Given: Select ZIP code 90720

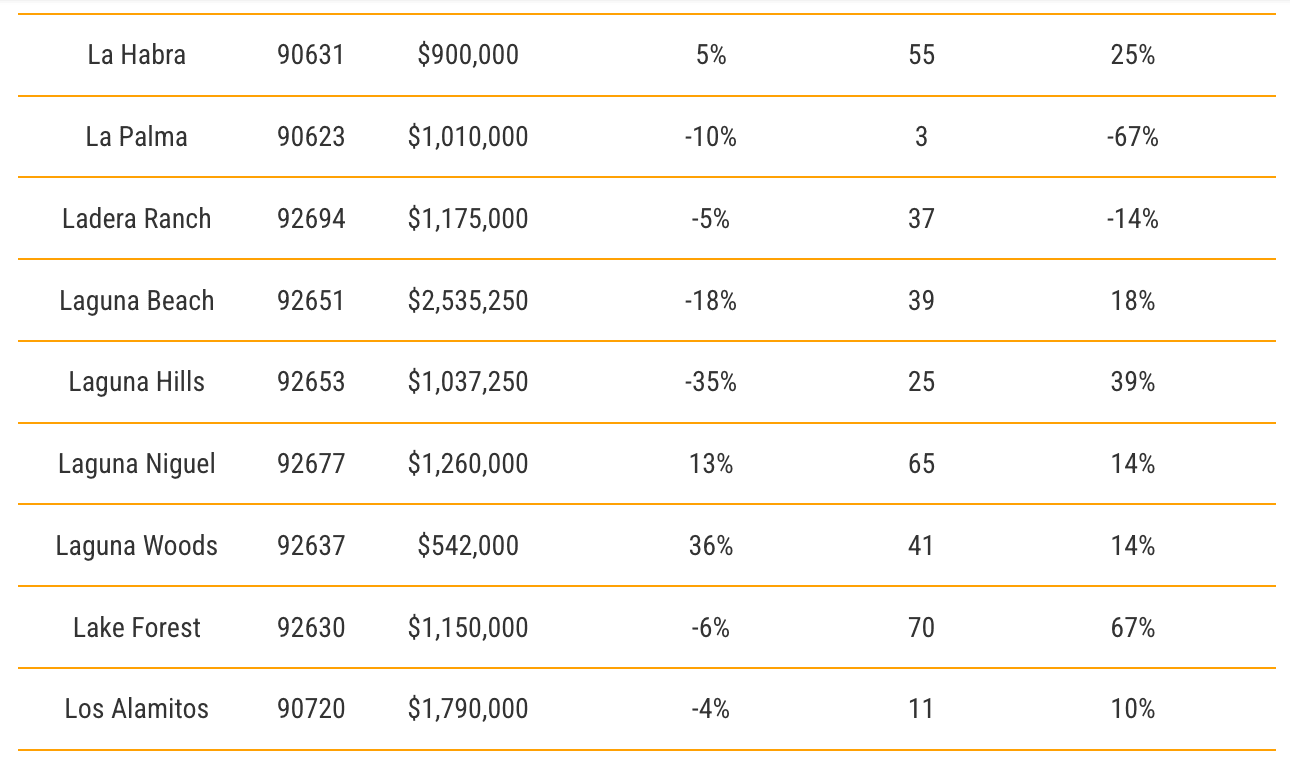Looking at the screenshot, I should [x=311, y=709].
